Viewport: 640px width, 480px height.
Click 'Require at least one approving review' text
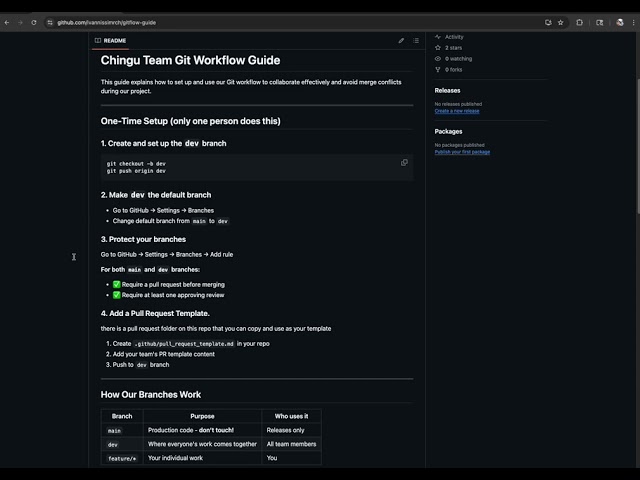point(173,295)
